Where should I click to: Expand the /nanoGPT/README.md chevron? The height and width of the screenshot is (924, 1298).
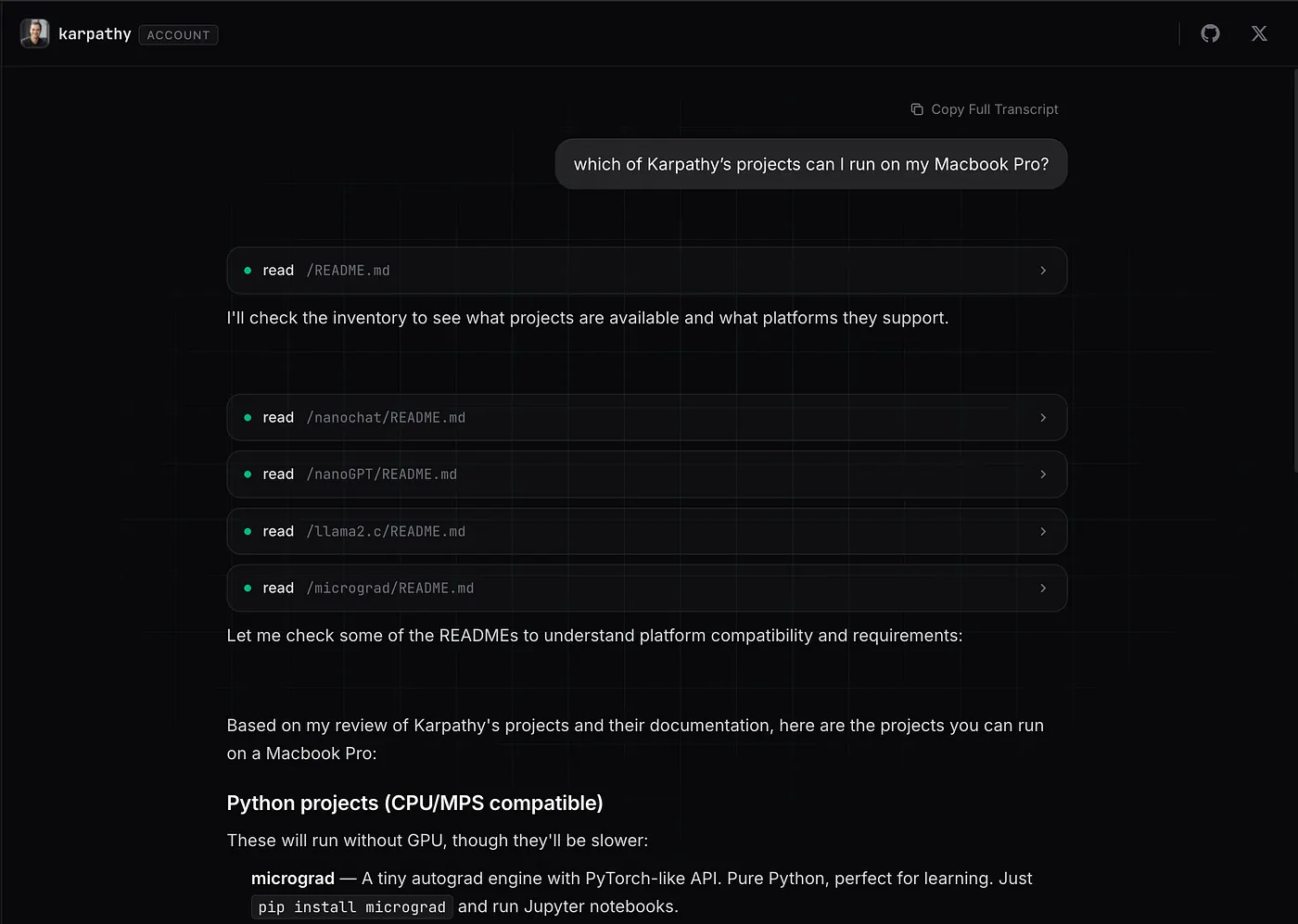1043,475
